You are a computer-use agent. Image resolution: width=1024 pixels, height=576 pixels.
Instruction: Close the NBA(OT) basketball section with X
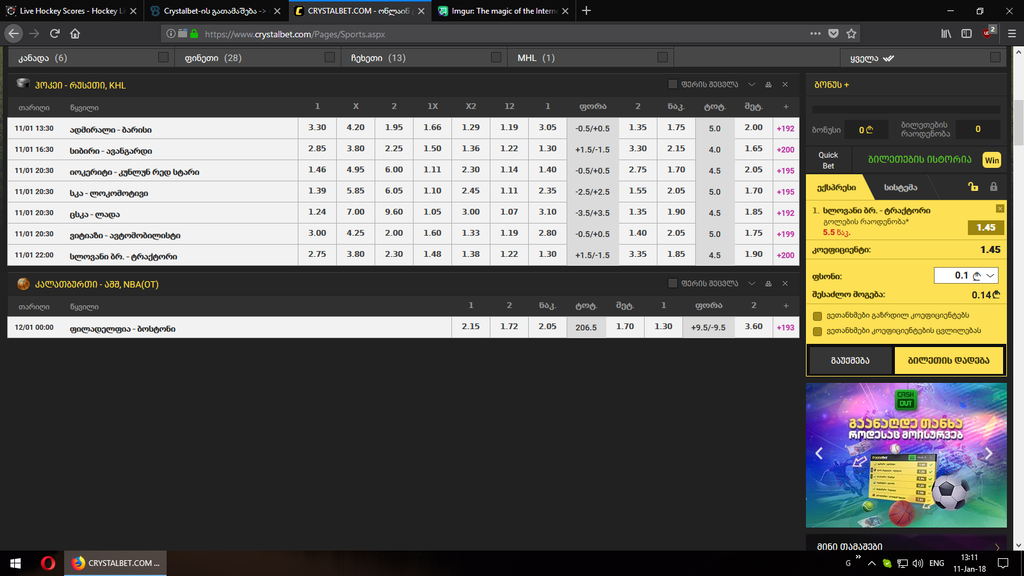point(785,283)
